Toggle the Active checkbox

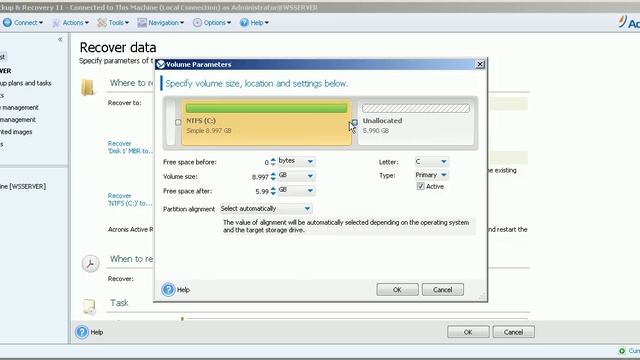pyautogui.click(x=420, y=186)
